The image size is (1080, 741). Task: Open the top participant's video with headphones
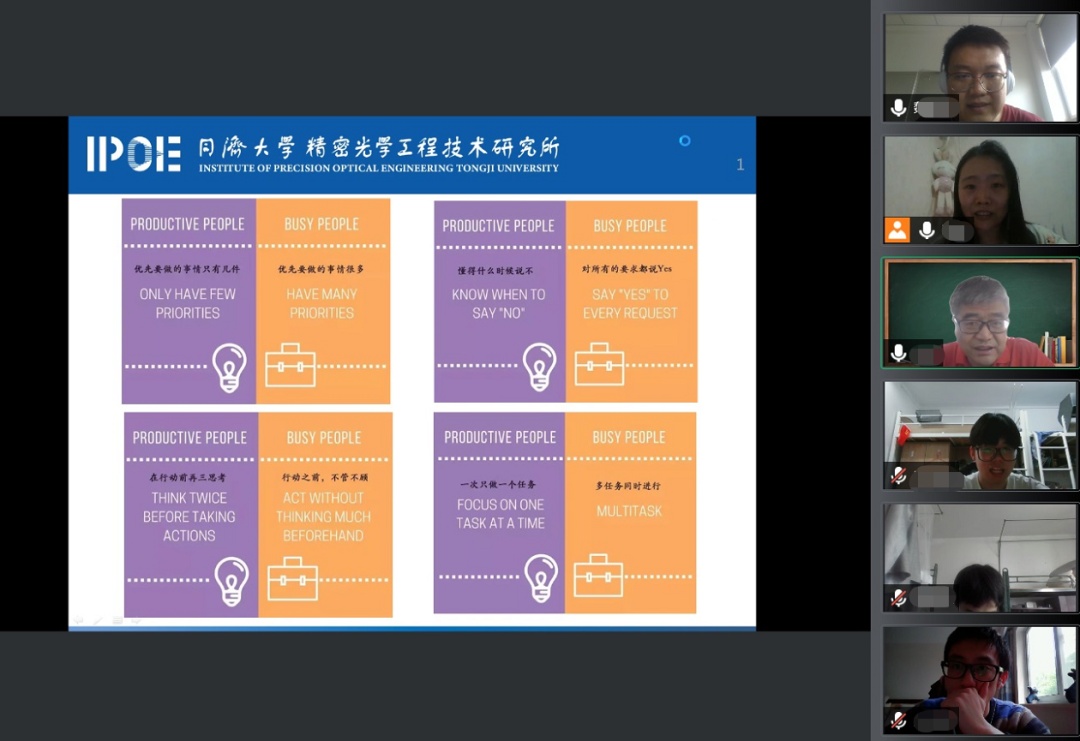point(980,65)
